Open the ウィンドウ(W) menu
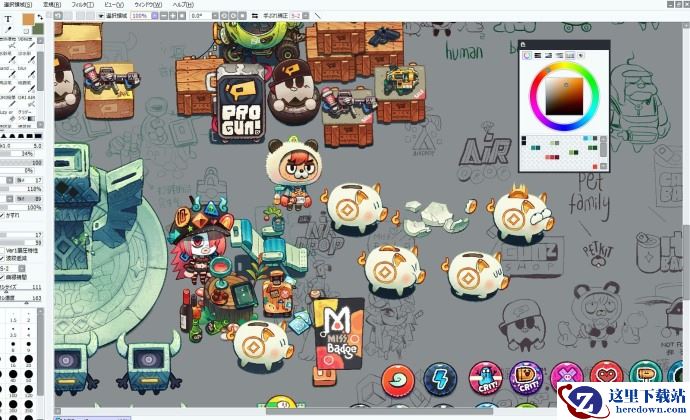 [148, 4]
